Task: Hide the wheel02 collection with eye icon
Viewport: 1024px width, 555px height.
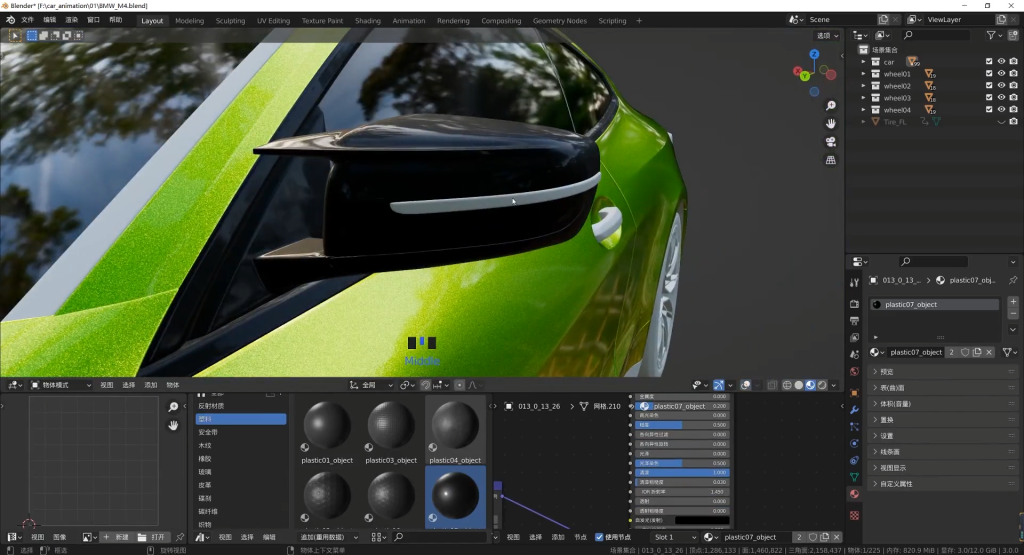Action: click(x=1001, y=86)
